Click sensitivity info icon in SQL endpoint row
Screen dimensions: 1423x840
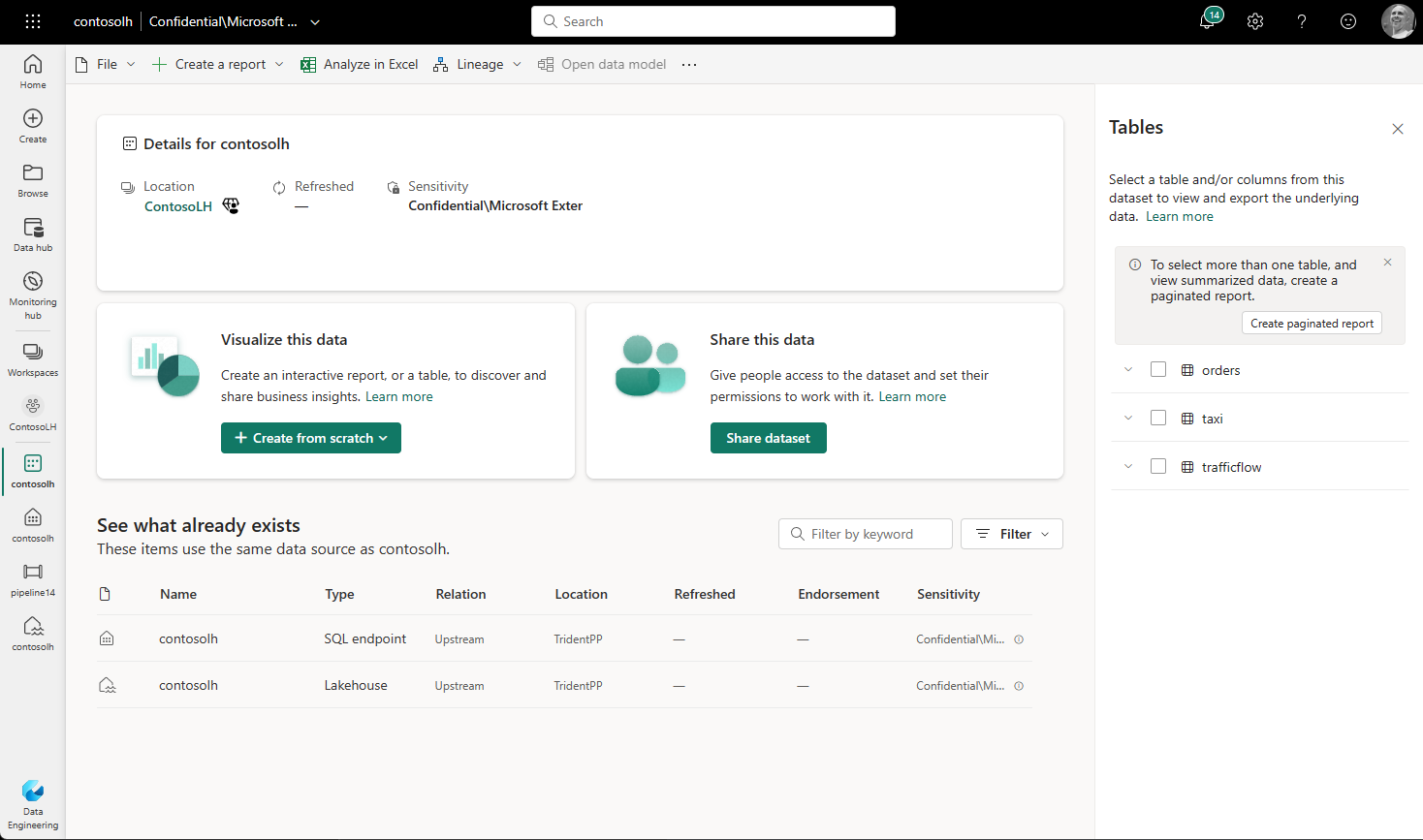point(1019,639)
